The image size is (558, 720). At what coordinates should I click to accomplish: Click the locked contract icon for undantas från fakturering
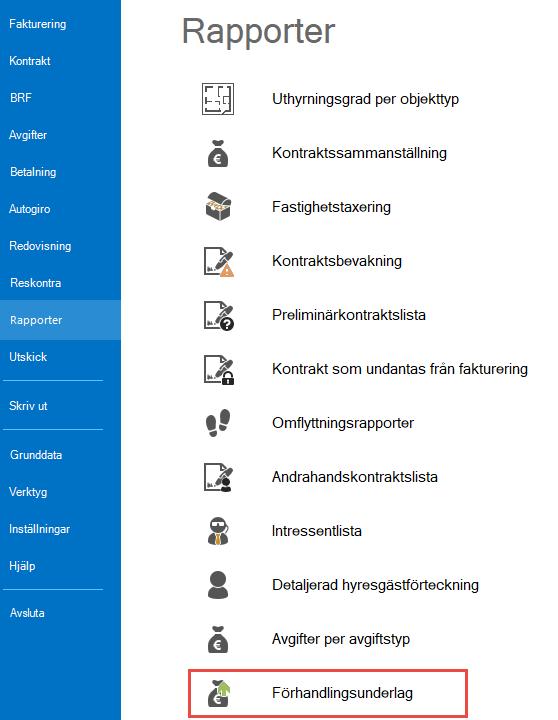click(219, 369)
